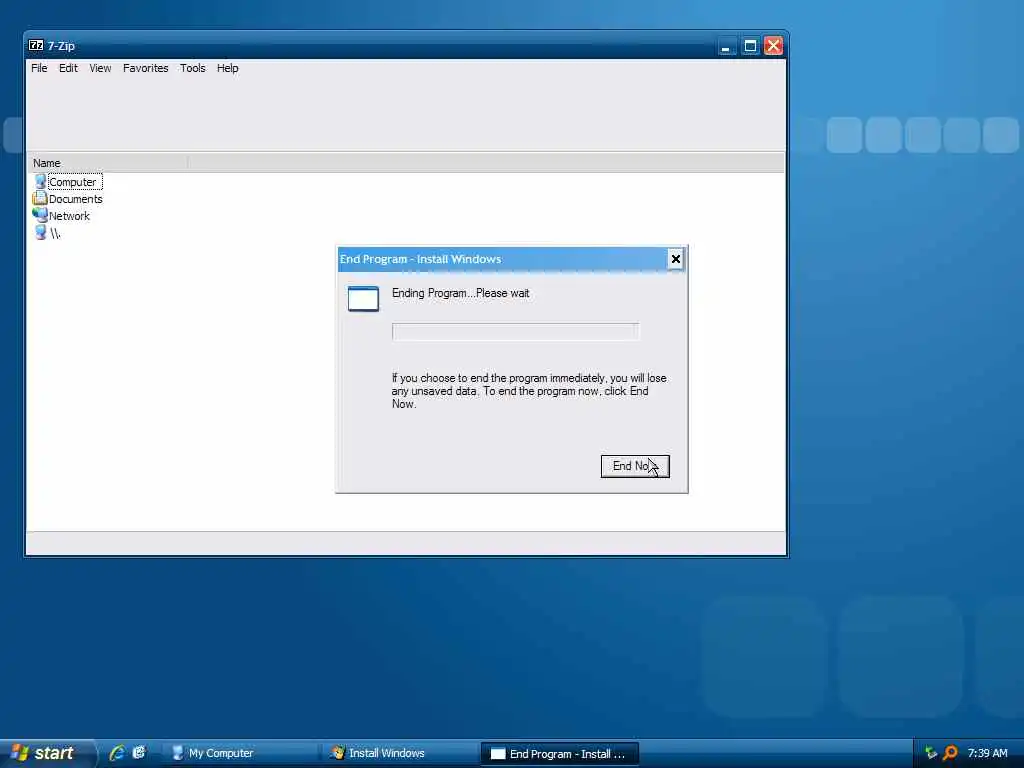Switch to End Program taskbar button
The width and height of the screenshot is (1024, 768).
coord(560,754)
